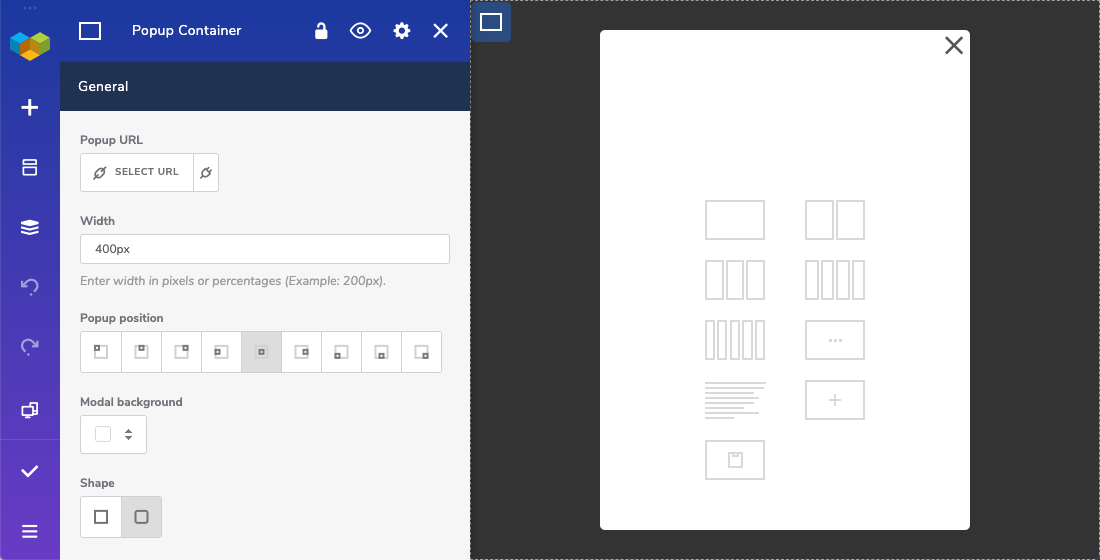Screen dimensions: 1100x560
Task: Choose the top-left popup position
Action: 101,352
